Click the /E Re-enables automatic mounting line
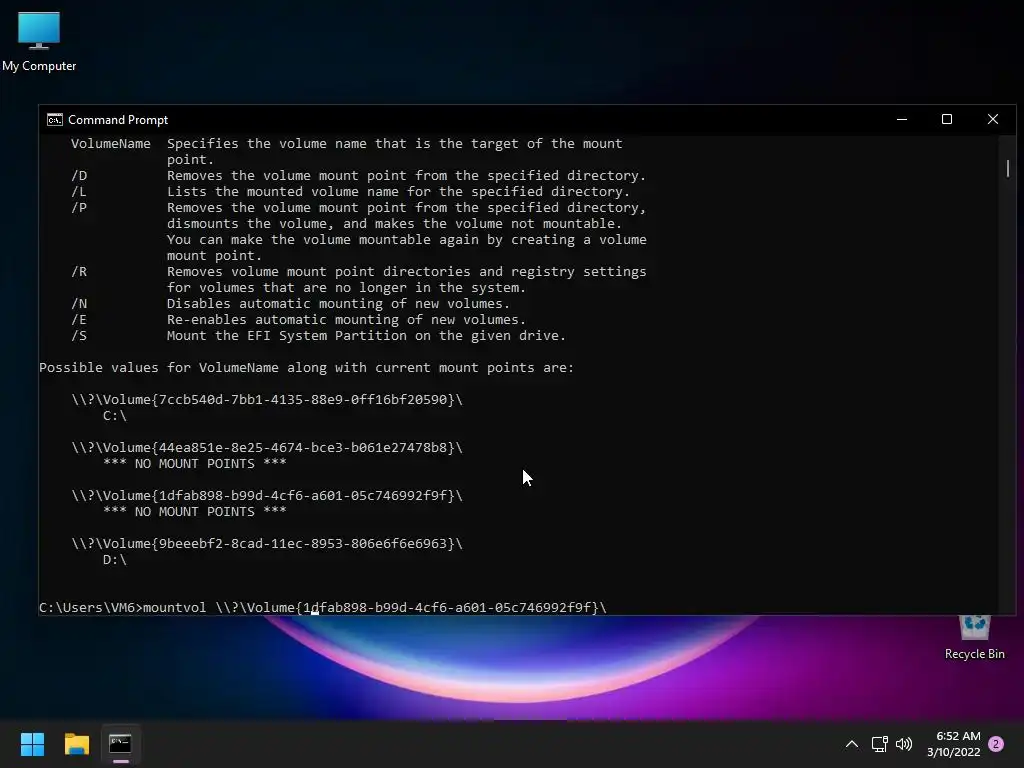 tap(298, 320)
